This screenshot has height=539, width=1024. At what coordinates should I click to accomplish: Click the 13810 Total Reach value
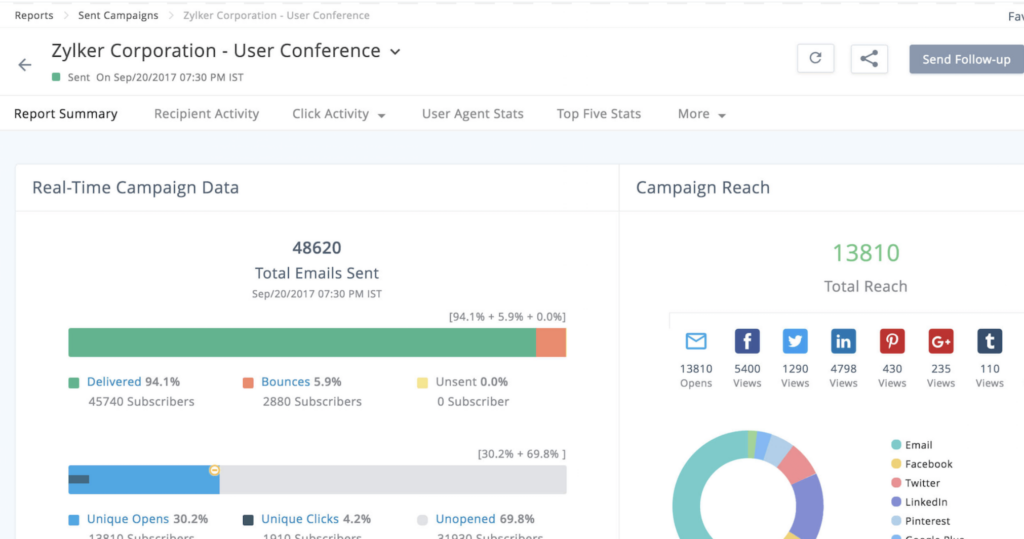tap(866, 253)
